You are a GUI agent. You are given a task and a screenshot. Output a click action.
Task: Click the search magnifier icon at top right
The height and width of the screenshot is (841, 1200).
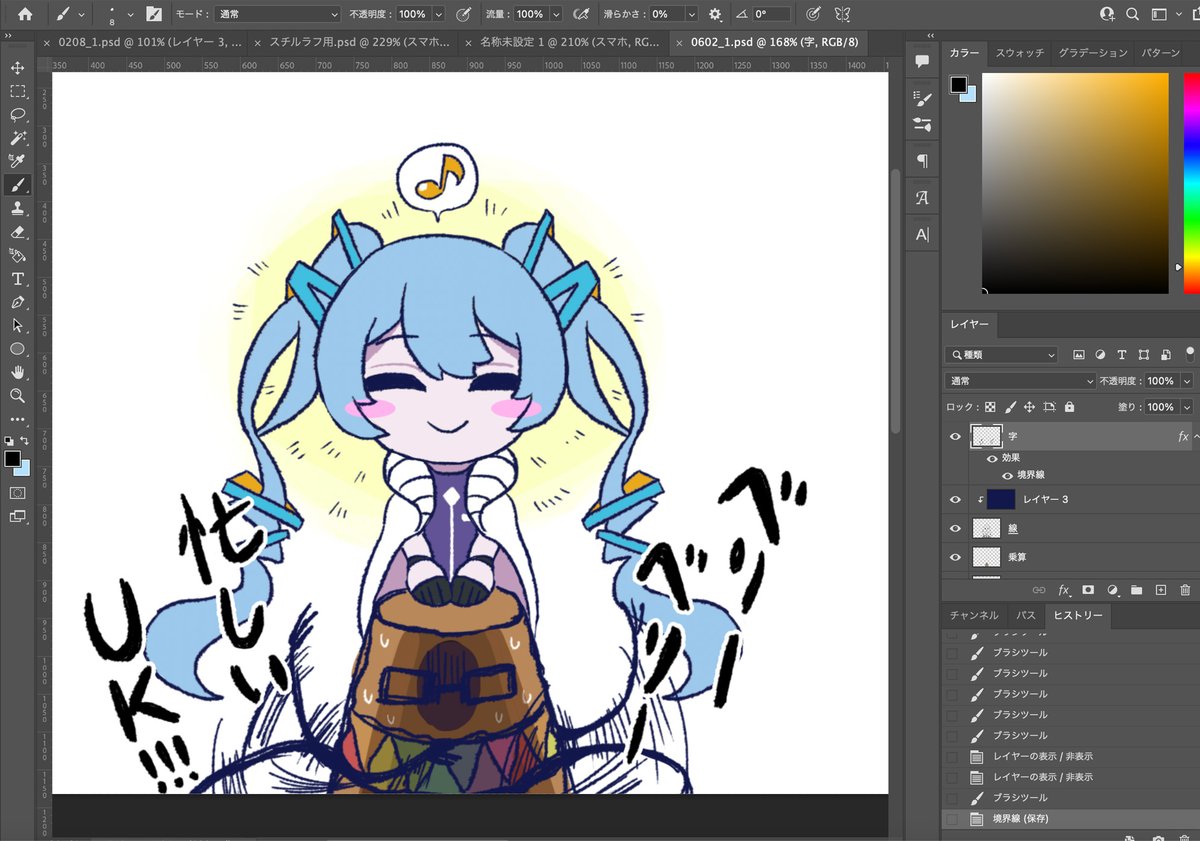click(1132, 14)
